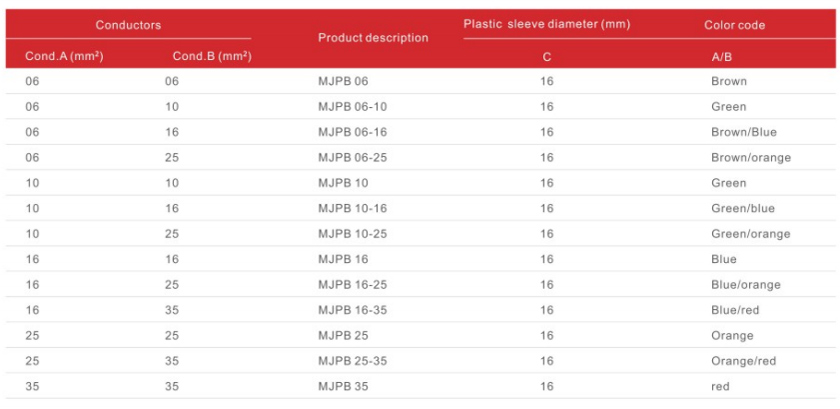Click the MJPB 06-10 product entry
This screenshot has height=409, width=840.
coord(352,107)
